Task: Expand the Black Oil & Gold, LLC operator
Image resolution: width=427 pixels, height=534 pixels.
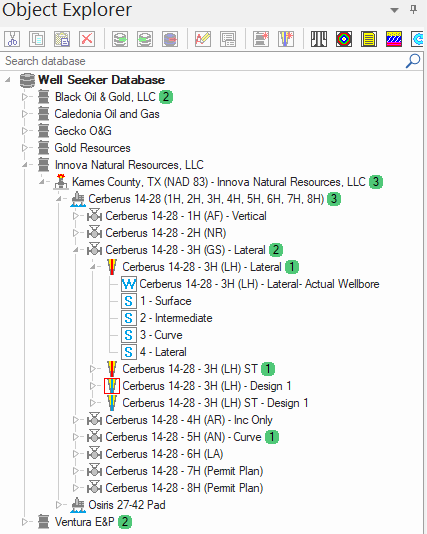Action: click(25, 97)
